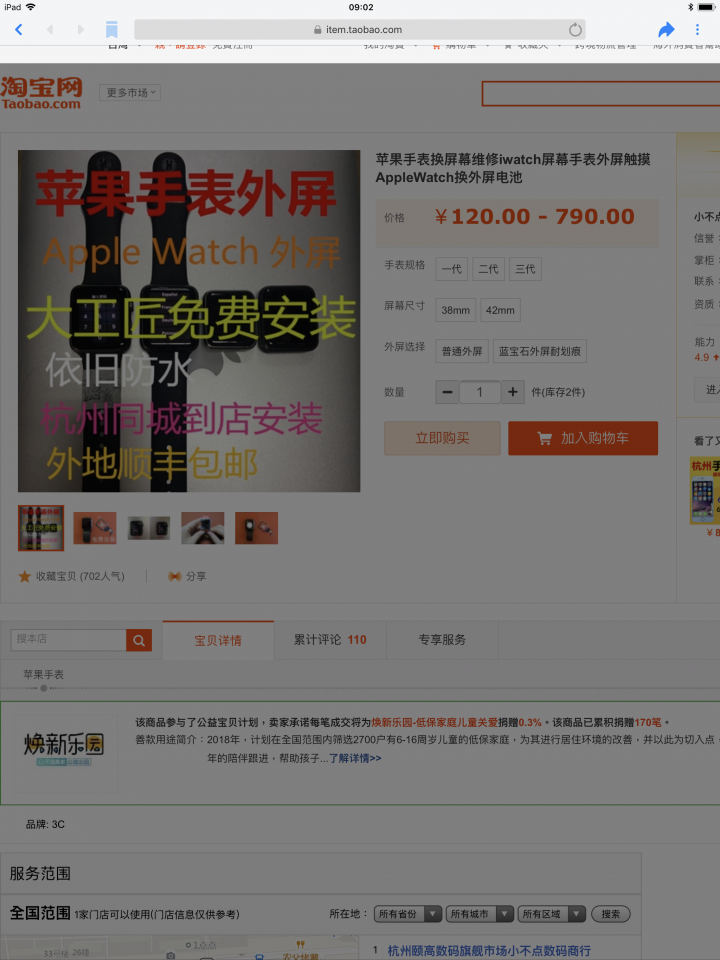Tap the browser back arrow
Viewport: 720px width, 960px height.
point(18,29)
